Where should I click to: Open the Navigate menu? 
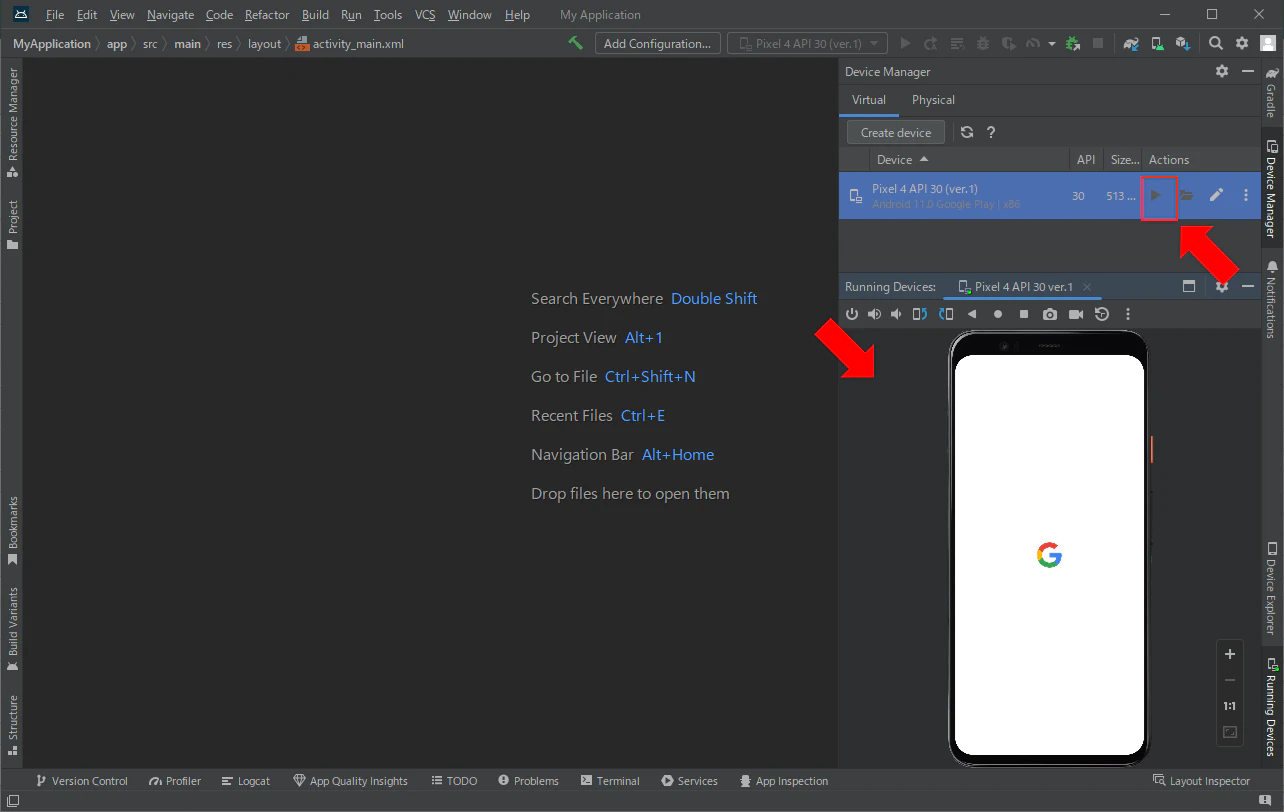click(170, 15)
